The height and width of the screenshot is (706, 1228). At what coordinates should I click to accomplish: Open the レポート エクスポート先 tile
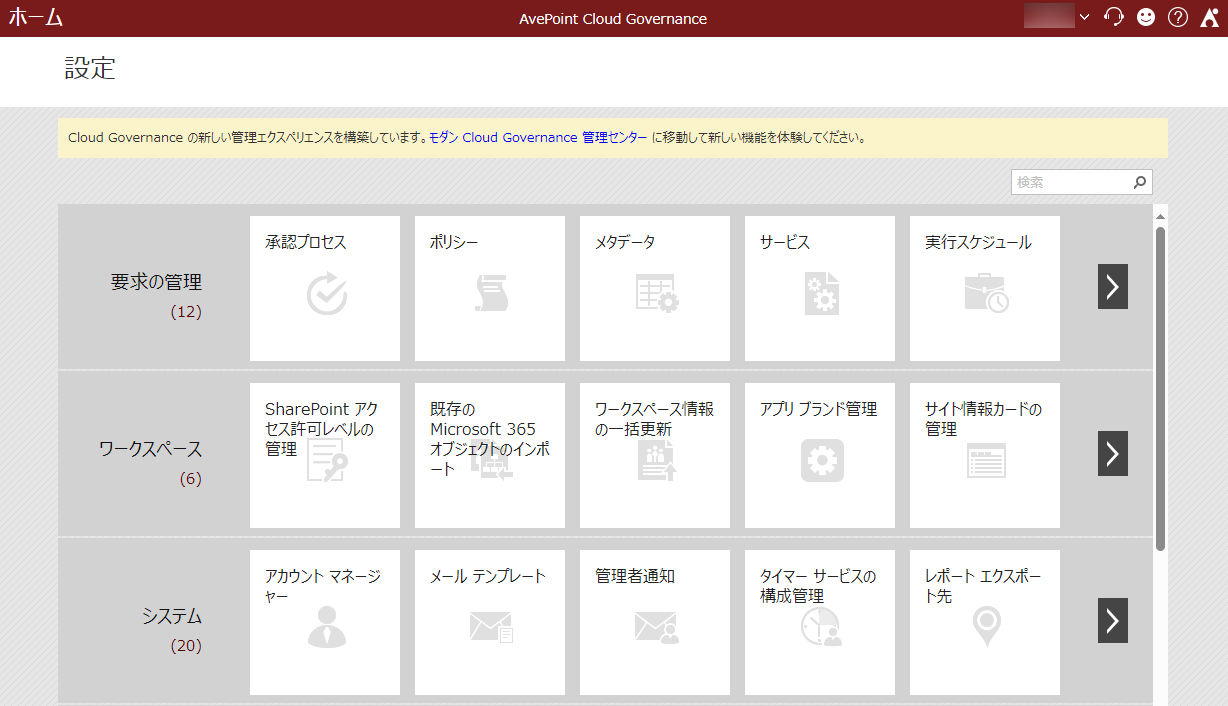point(985,622)
